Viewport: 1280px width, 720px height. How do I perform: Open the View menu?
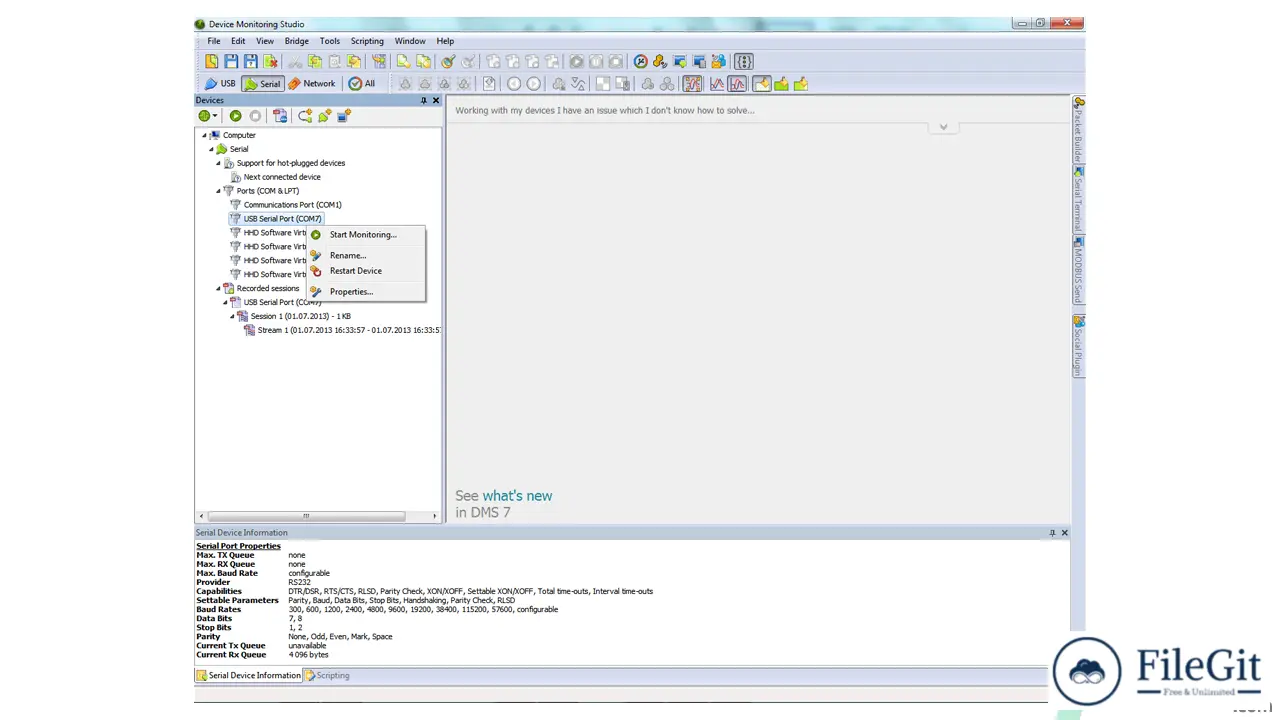pos(265,41)
